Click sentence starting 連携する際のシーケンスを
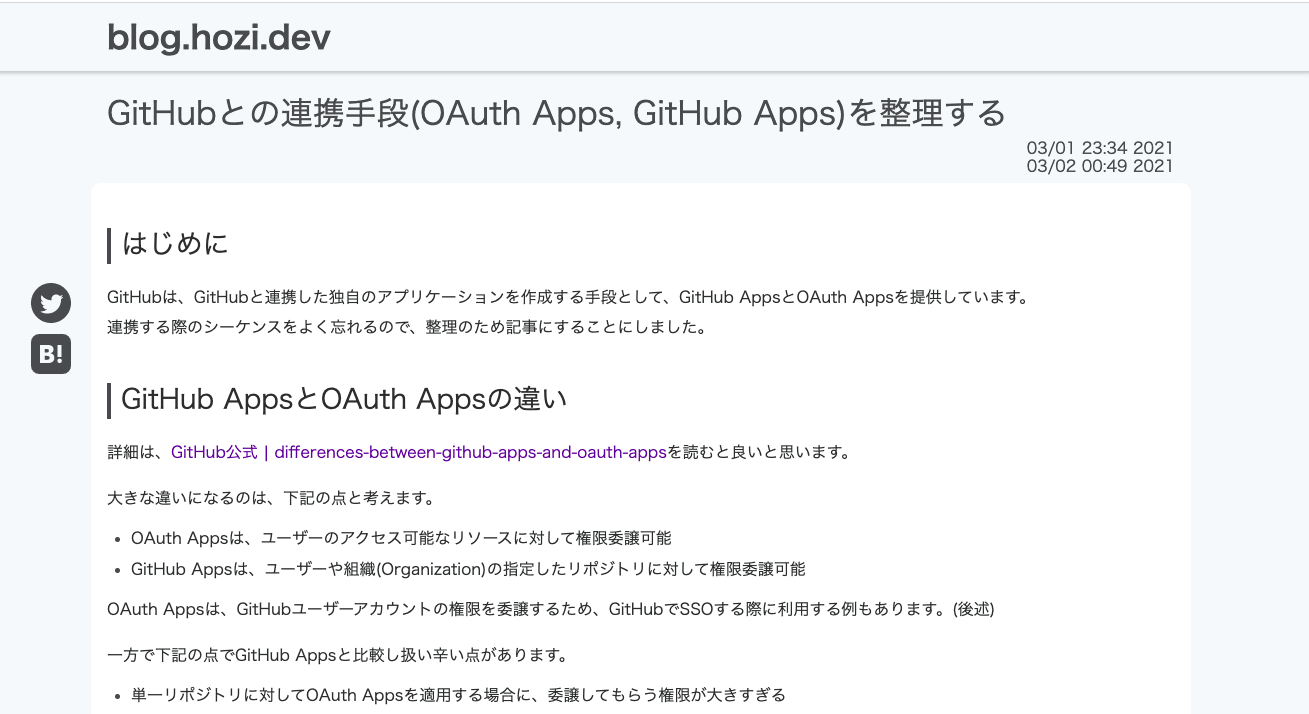The image size is (1309, 714). point(407,327)
